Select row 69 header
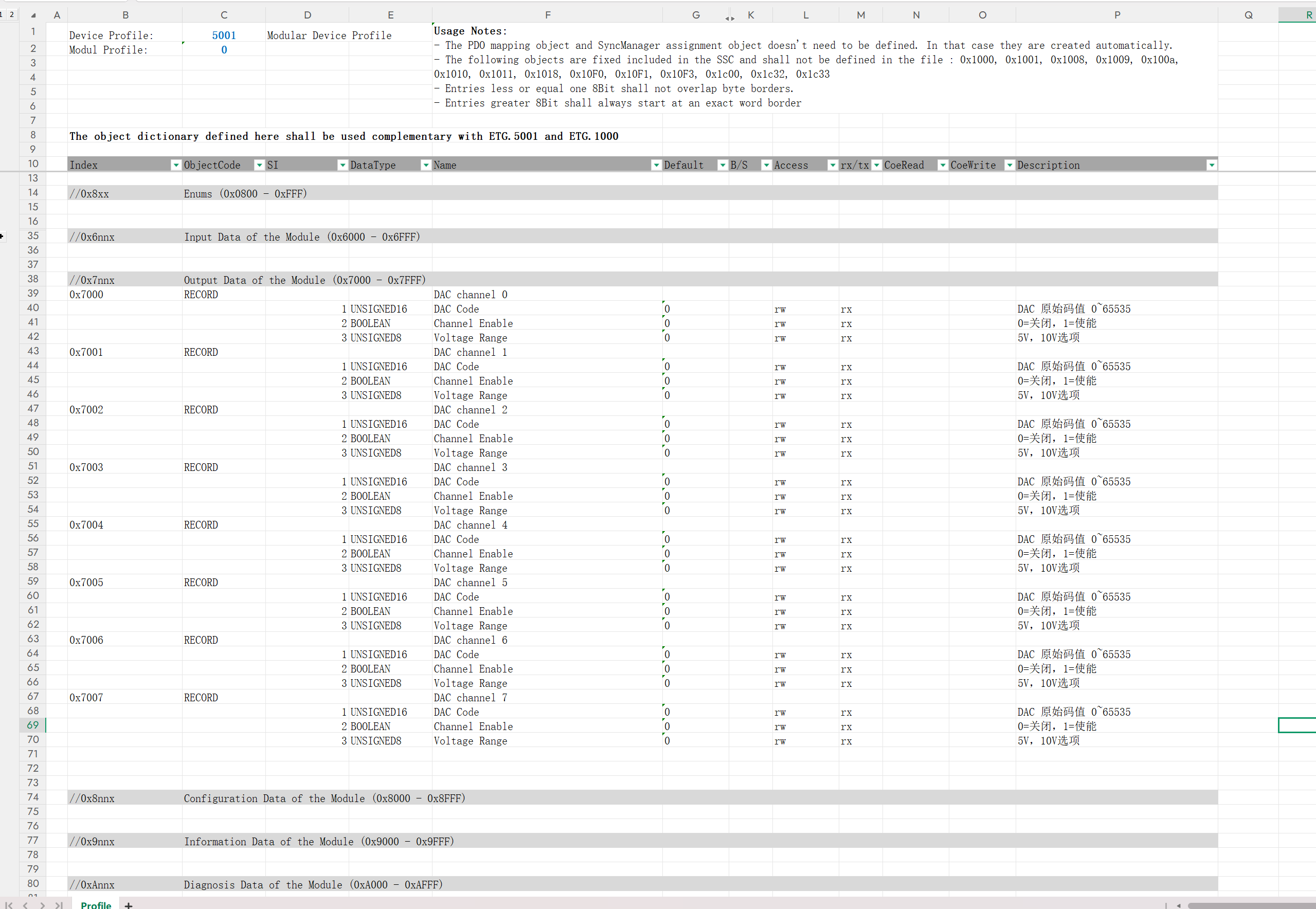This screenshot has width=1316, height=909. pos(33,725)
